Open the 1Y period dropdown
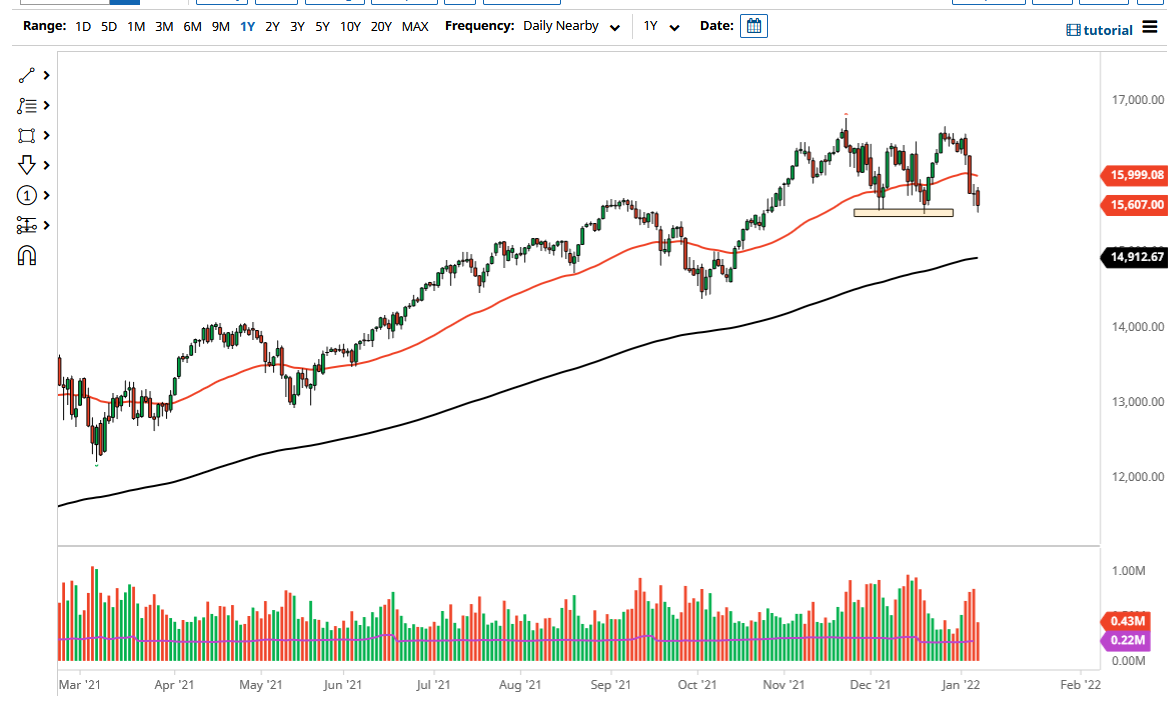This screenshot has width=1171, height=701. [662, 26]
